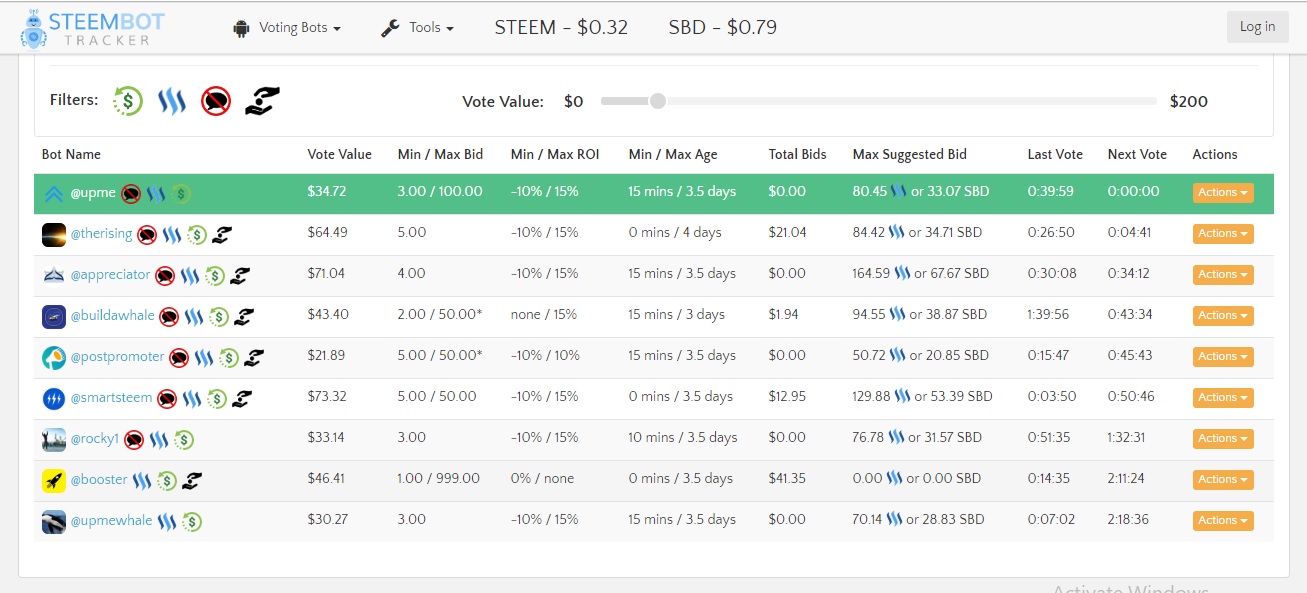Image resolution: width=1307 pixels, height=593 pixels.
Task: Click the refund dollar icon beside @appreciator
Action: 215,275
